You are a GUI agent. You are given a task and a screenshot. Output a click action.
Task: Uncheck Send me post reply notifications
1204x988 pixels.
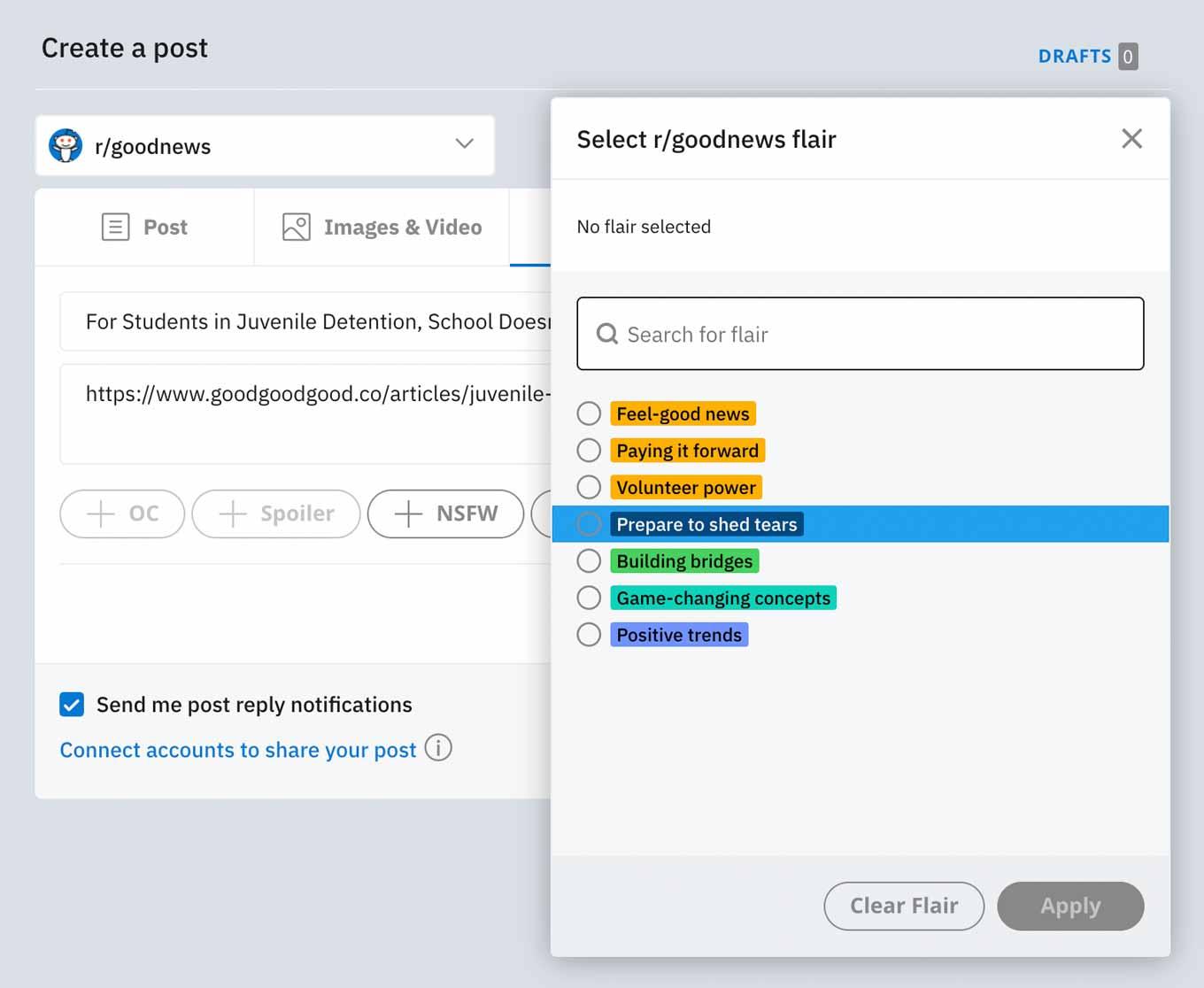point(72,705)
